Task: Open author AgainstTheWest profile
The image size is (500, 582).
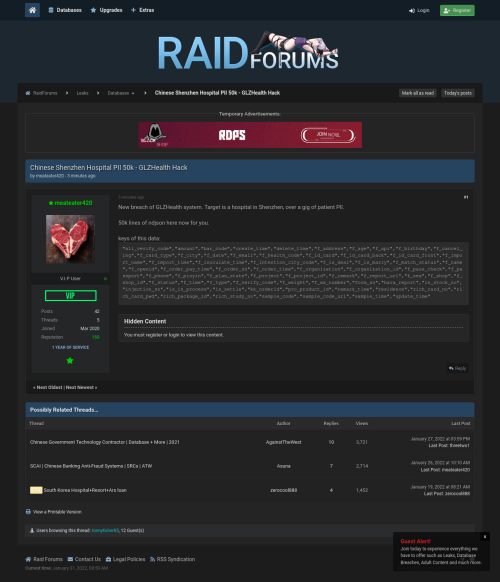Action: coord(283,442)
